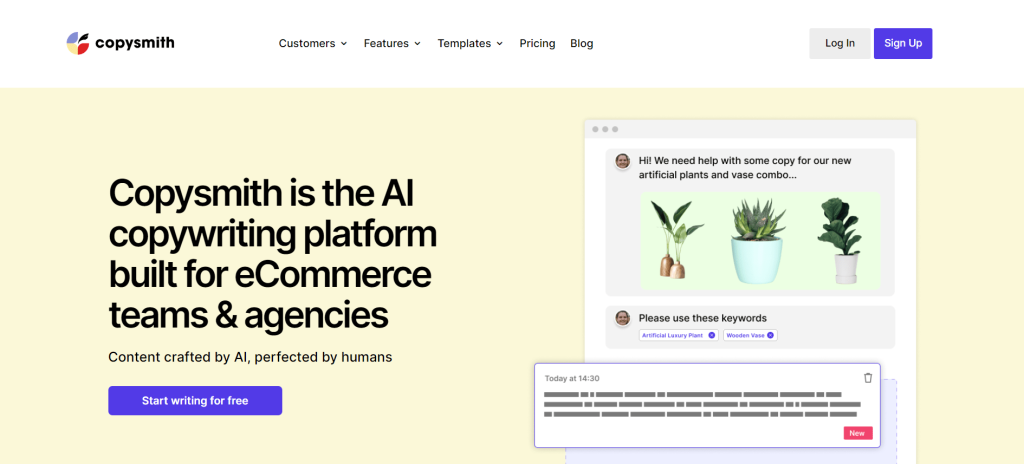Open the Blog link in navigation
The image size is (1024, 464).
click(x=582, y=43)
